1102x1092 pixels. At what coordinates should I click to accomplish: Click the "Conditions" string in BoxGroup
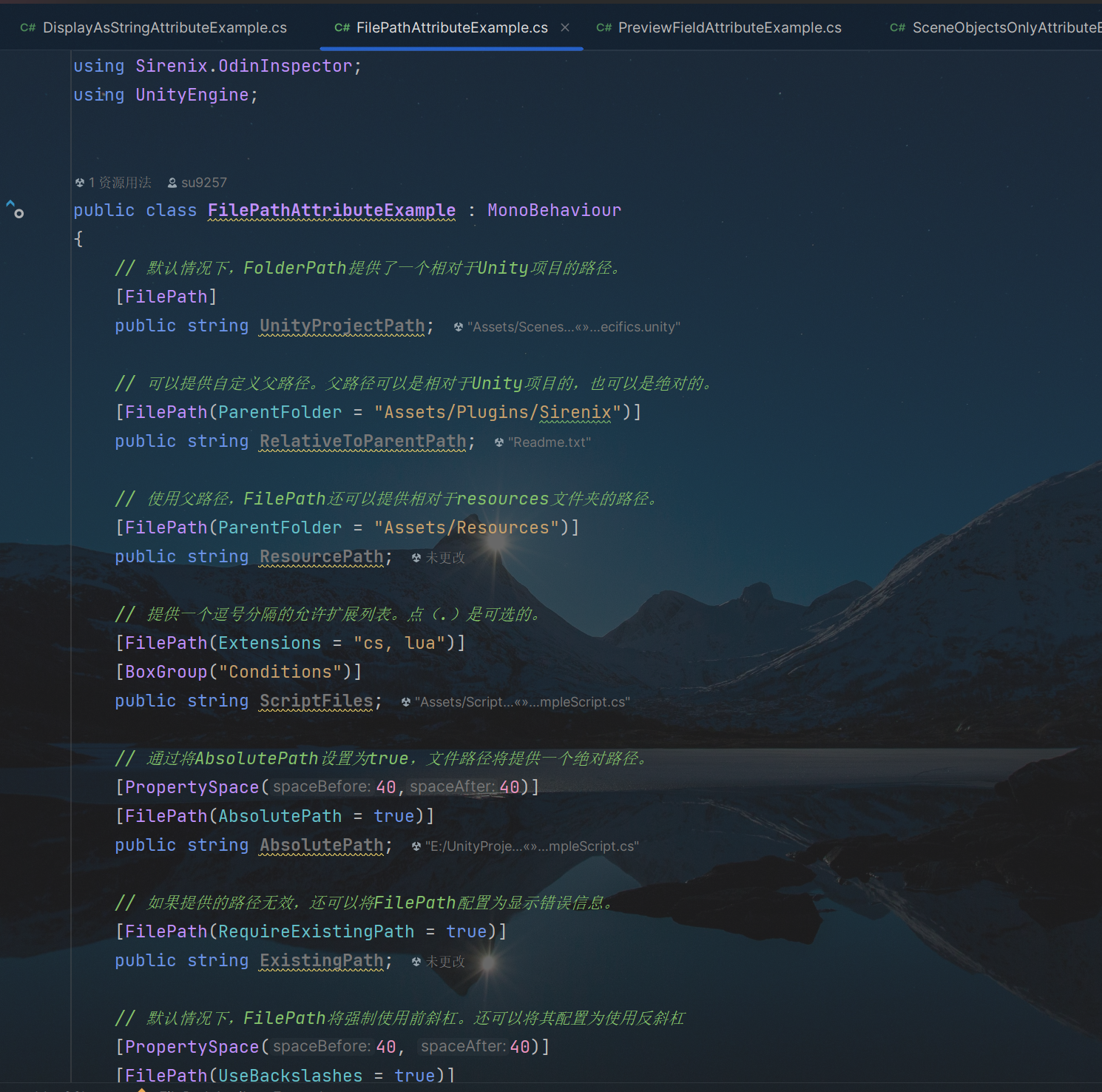[x=280, y=672]
